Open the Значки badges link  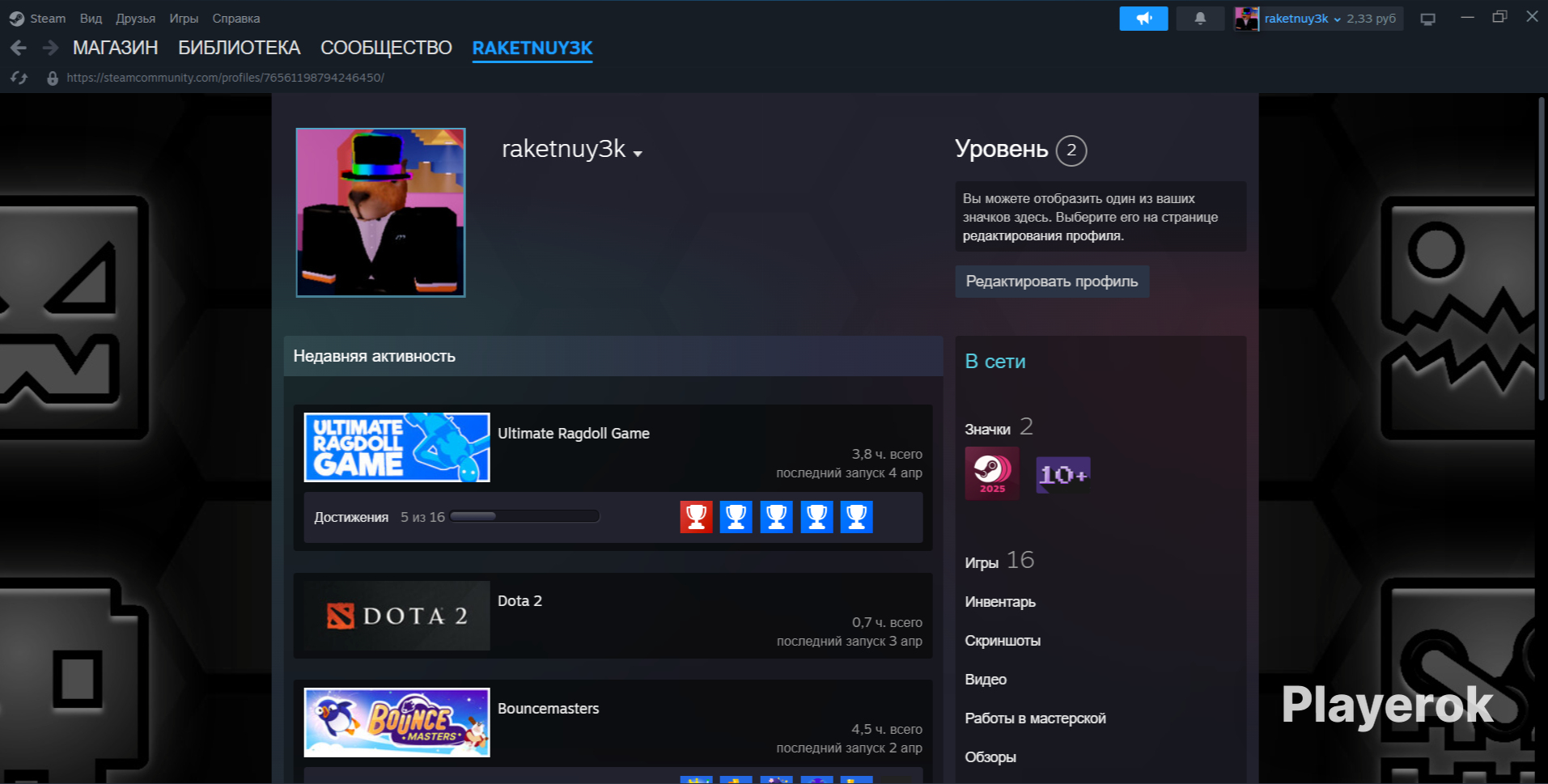pyautogui.click(x=987, y=430)
